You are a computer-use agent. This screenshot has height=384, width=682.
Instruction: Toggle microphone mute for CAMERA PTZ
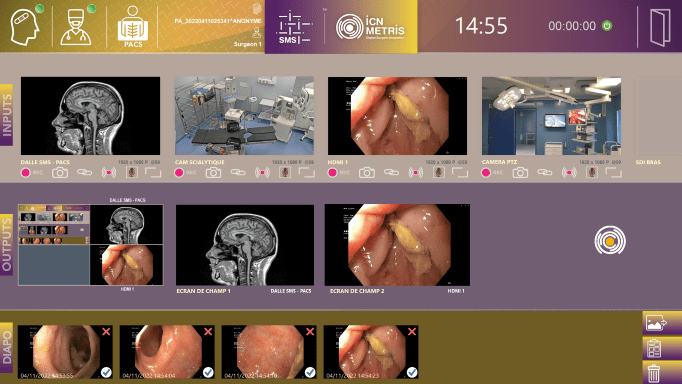(x=592, y=173)
